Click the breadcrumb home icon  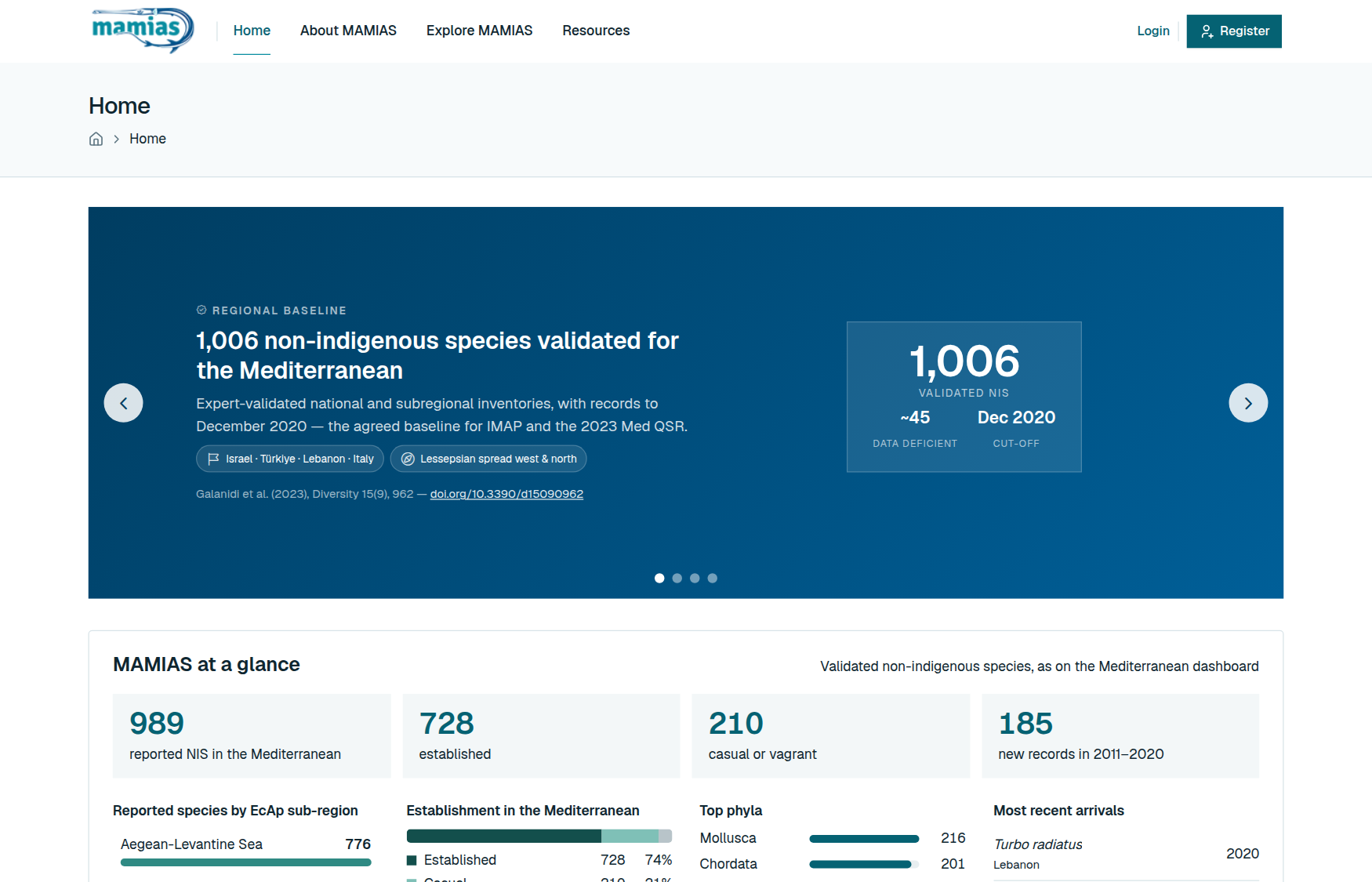[96, 139]
